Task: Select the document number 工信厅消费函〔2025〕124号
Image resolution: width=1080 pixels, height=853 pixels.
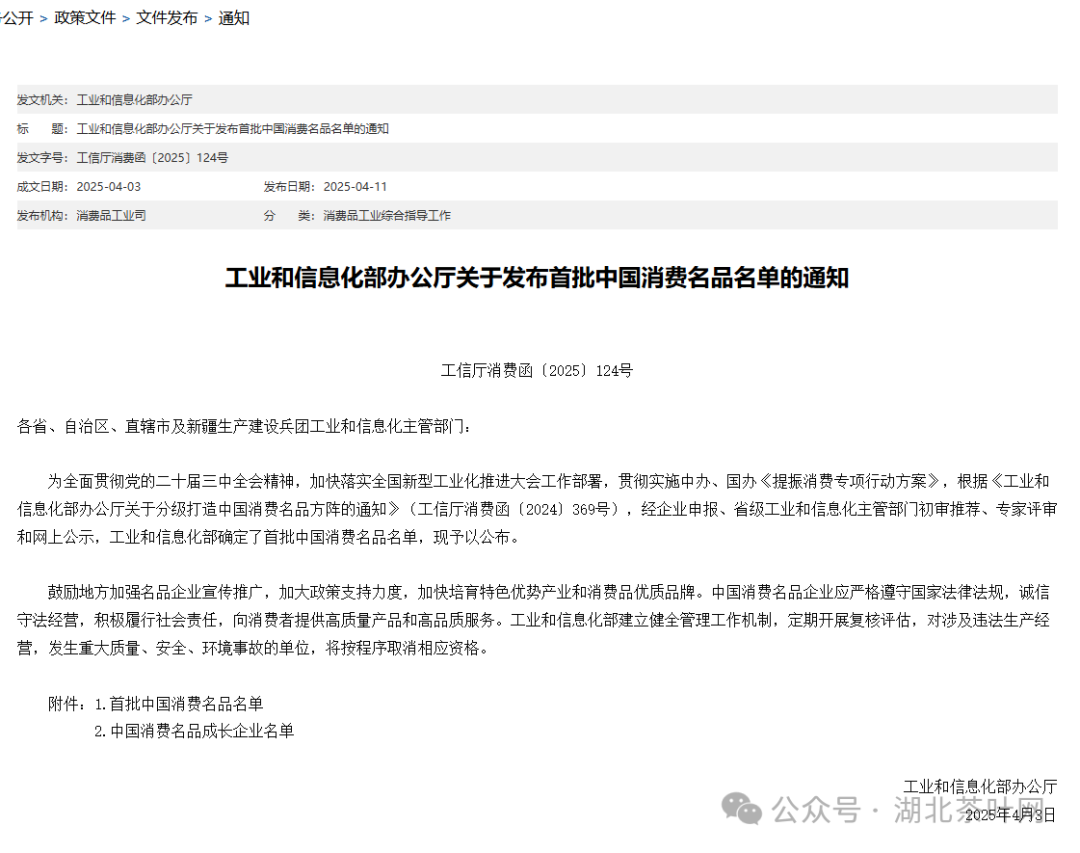Action: 155,157
